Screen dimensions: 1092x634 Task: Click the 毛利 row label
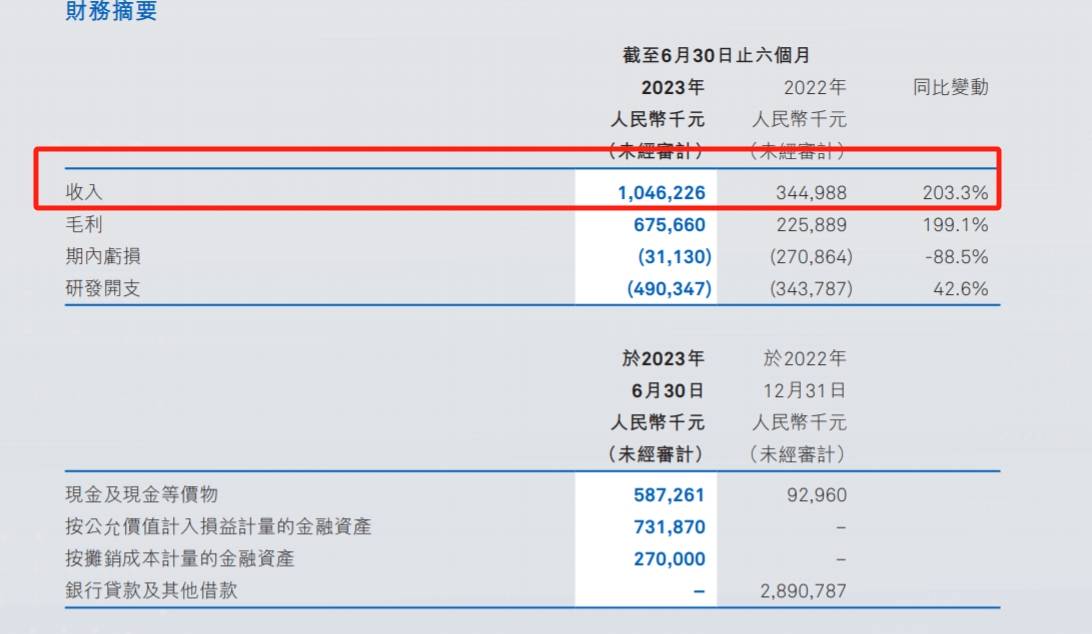84,224
